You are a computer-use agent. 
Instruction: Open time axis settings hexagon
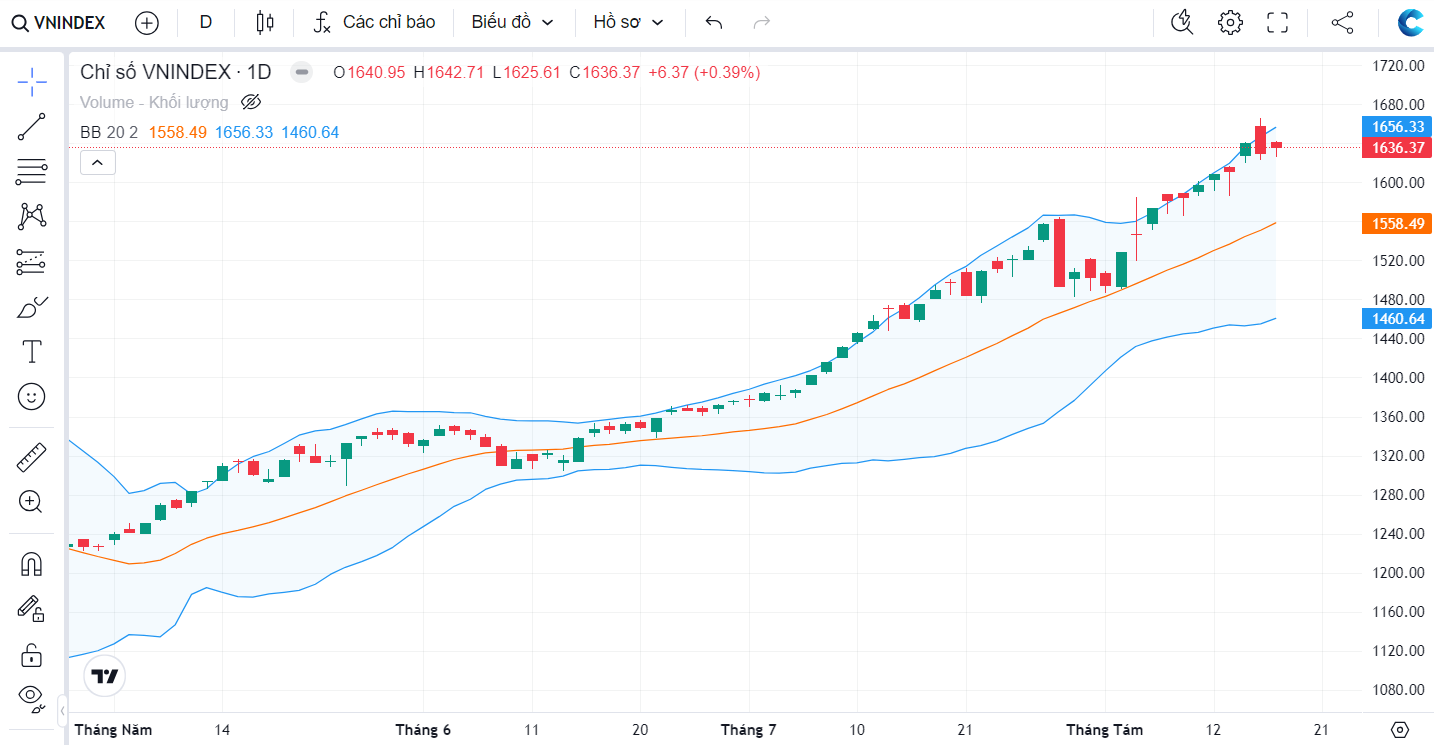pyautogui.click(x=1400, y=729)
